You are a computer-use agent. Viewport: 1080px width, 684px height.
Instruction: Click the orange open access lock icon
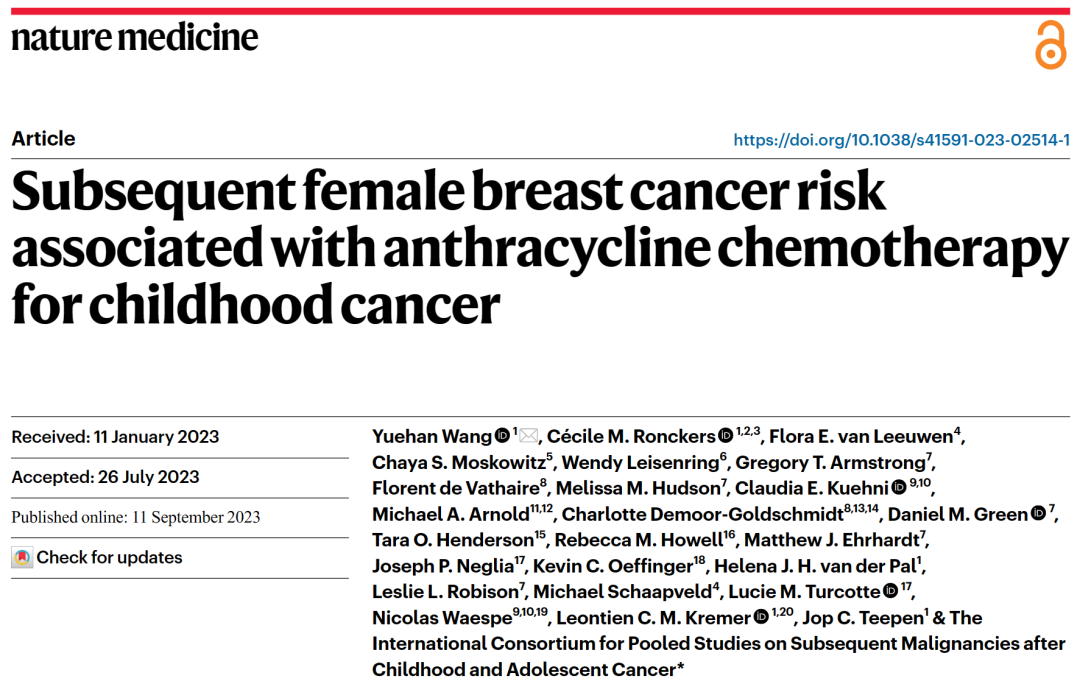(x=1050, y=45)
